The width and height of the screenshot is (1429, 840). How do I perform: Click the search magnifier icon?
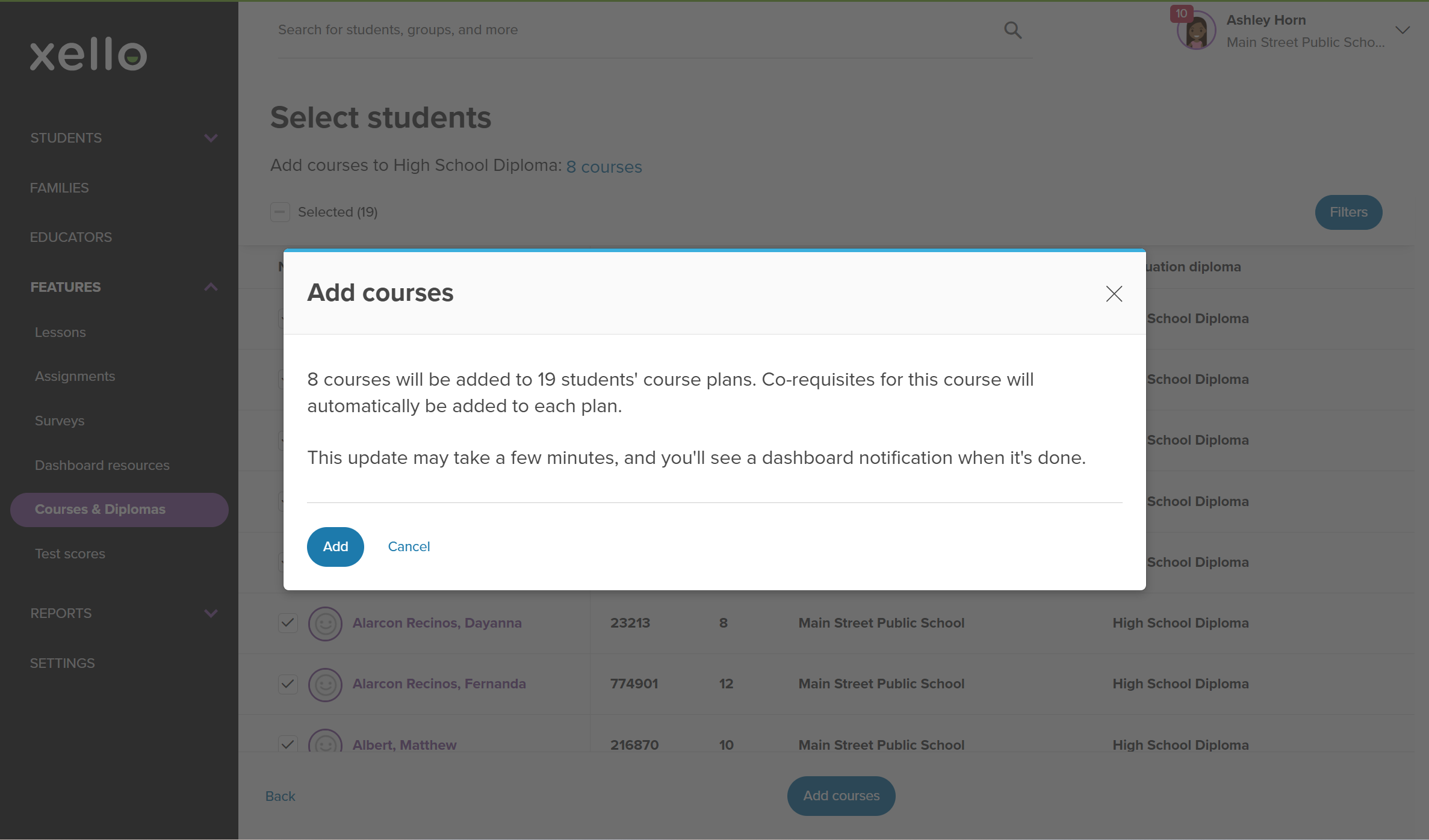point(1013,30)
